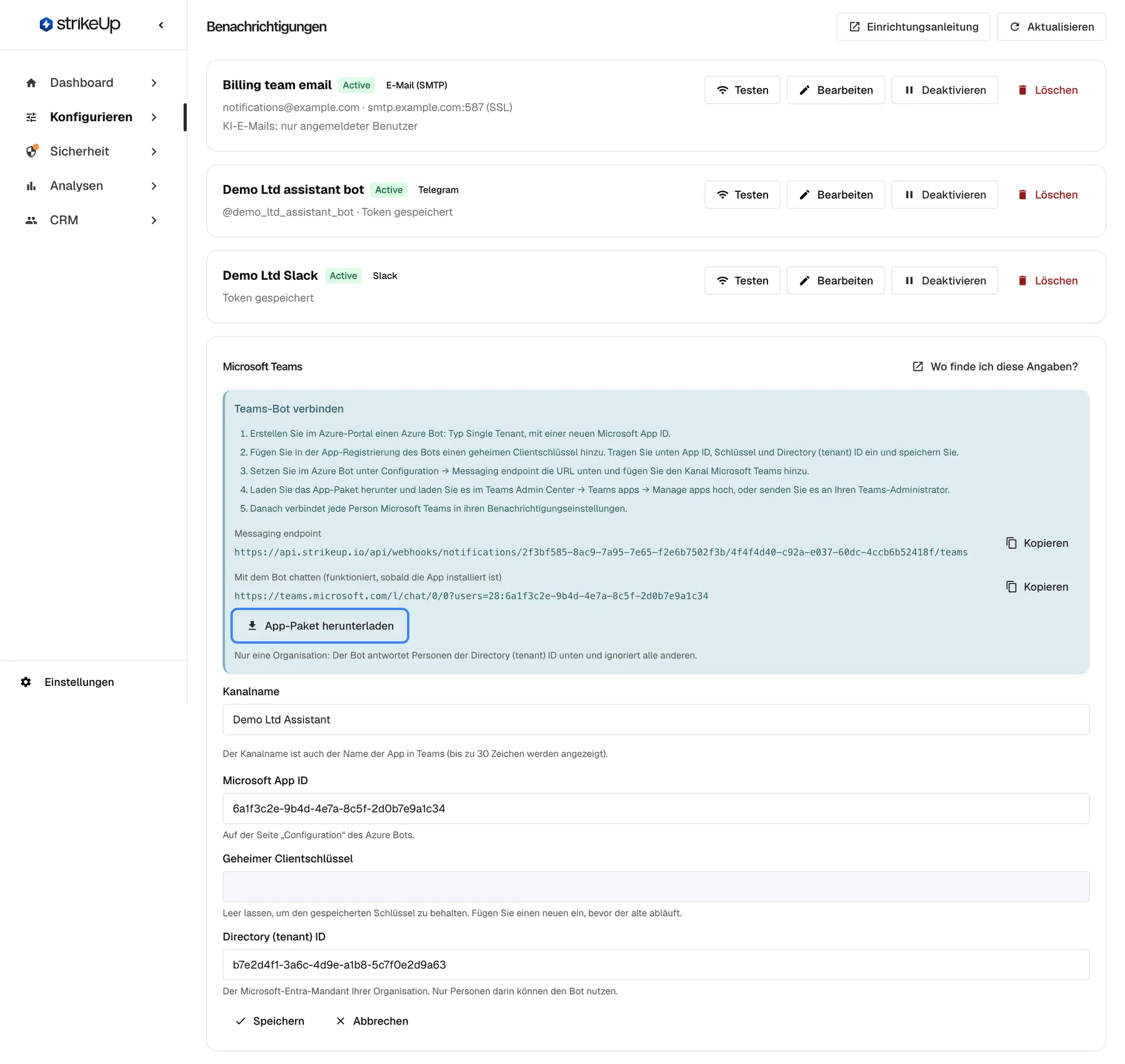
Task: Click the Konfigurieren sliders icon
Action: [31, 117]
